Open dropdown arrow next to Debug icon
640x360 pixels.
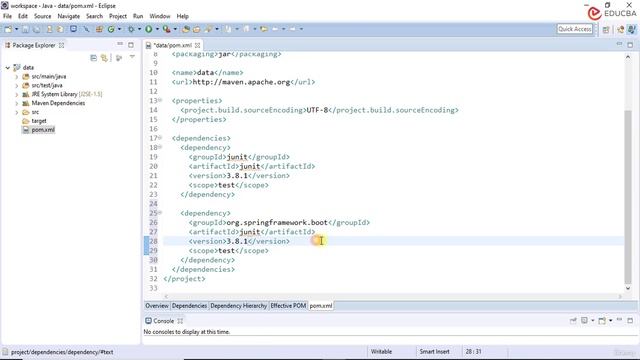(x=139, y=29)
